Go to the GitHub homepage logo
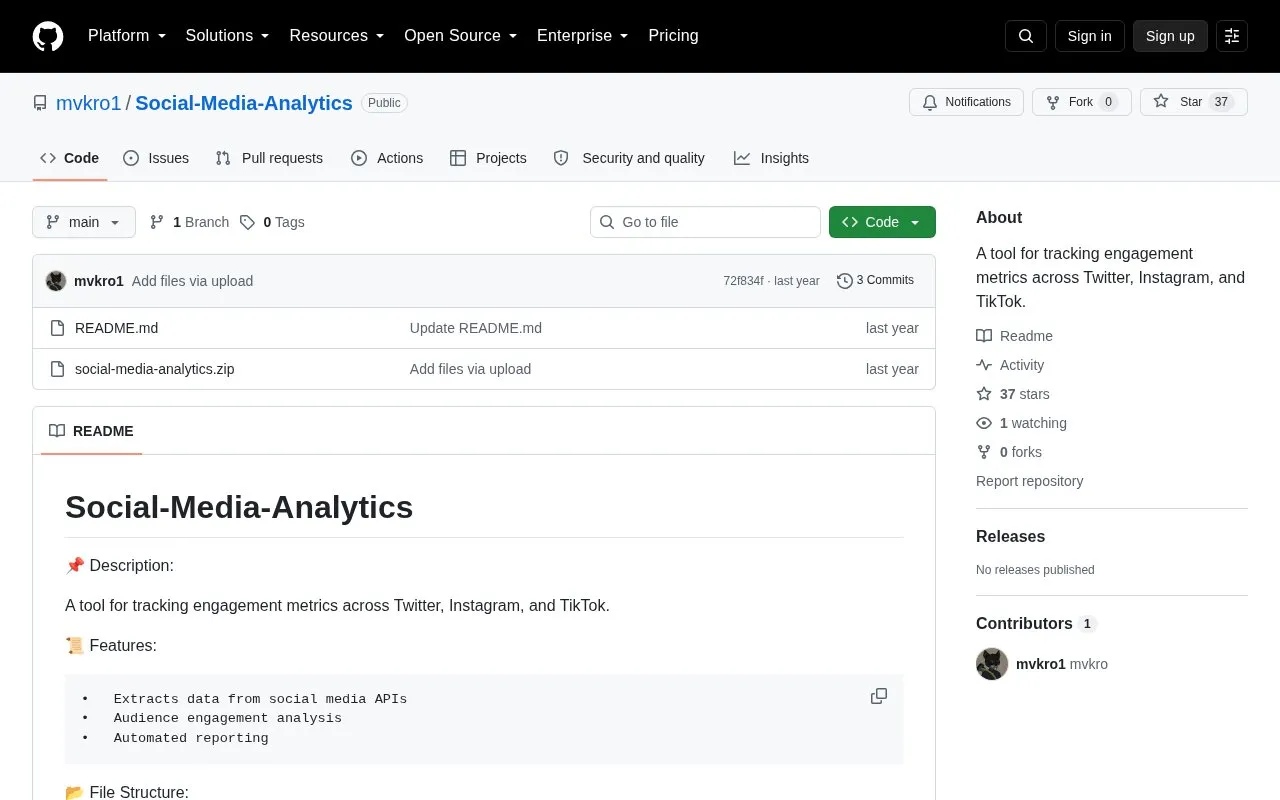1280x800 pixels. tap(48, 36)
